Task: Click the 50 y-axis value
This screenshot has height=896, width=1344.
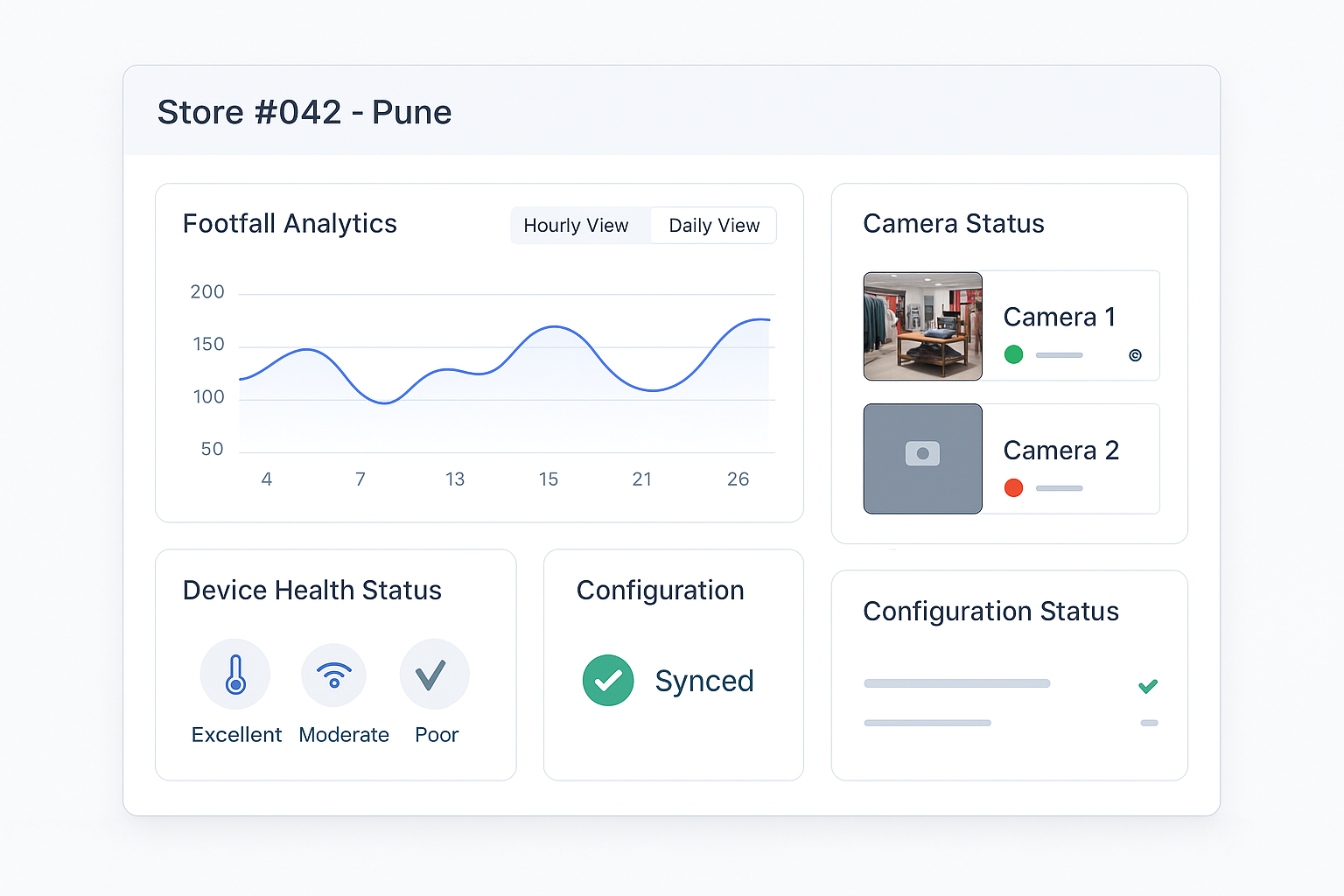Action: (x=213, y=449)
